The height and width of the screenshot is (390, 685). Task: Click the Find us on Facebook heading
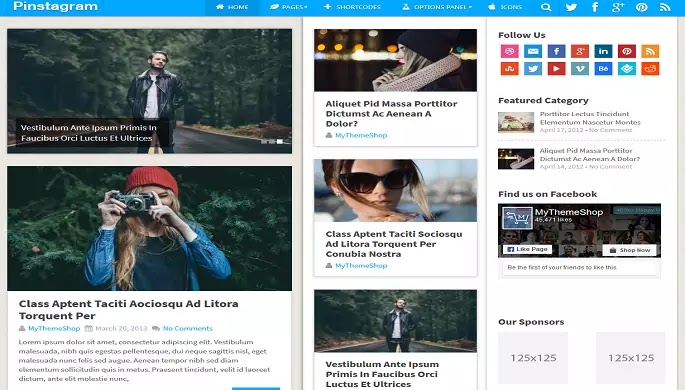pyautogui.click(x=547, y=194)
